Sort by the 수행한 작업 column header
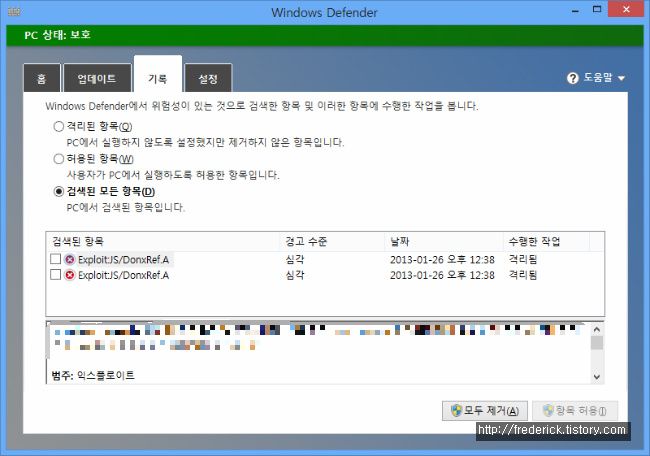 tap(546, 241)
